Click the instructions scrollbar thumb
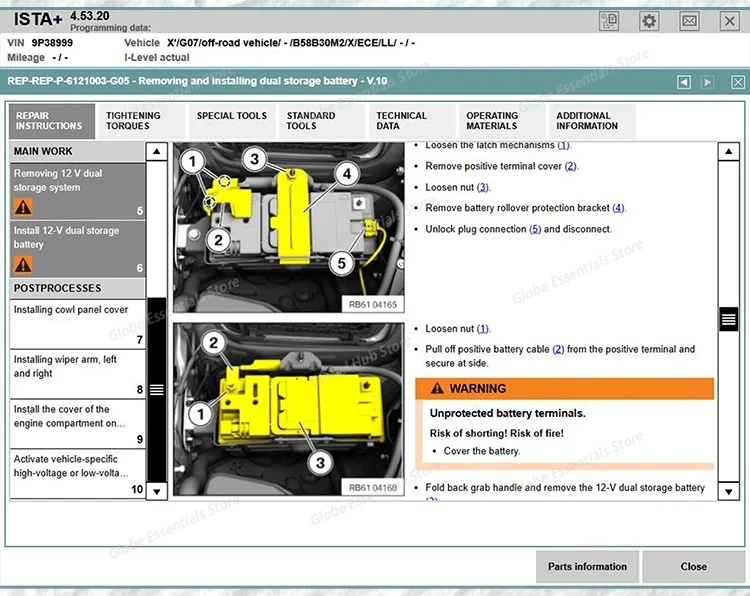 [x=728, y=319]
